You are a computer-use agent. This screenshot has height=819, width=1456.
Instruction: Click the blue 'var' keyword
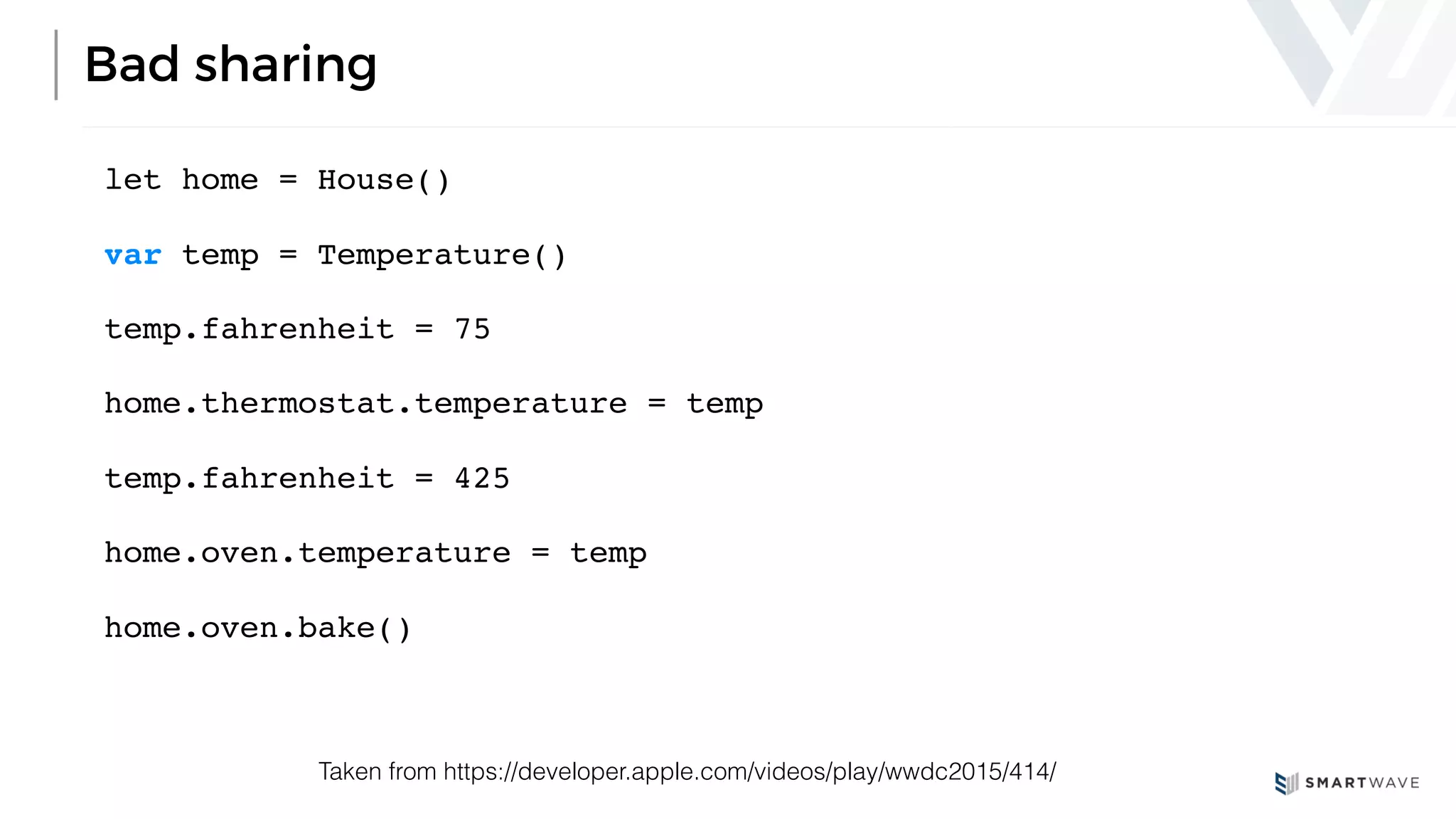coord(133,255)
